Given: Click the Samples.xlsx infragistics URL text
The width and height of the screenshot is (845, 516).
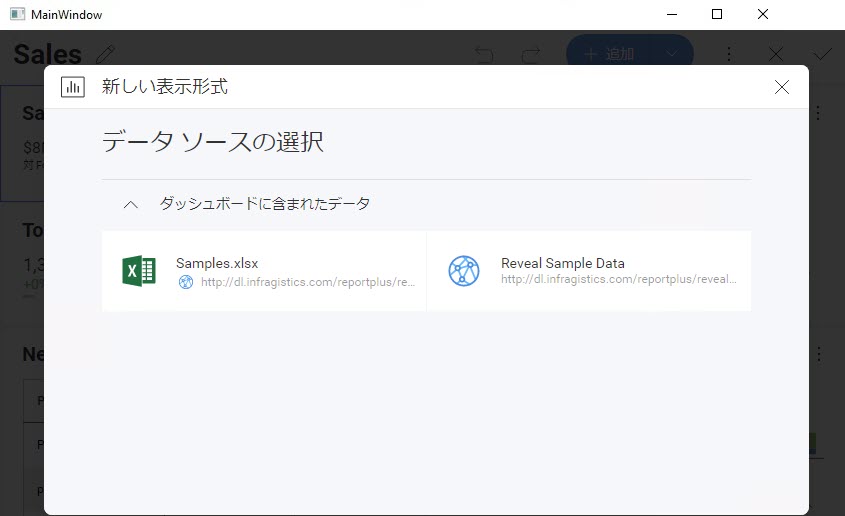Looking at the screenshot, I should click(307, 282).
